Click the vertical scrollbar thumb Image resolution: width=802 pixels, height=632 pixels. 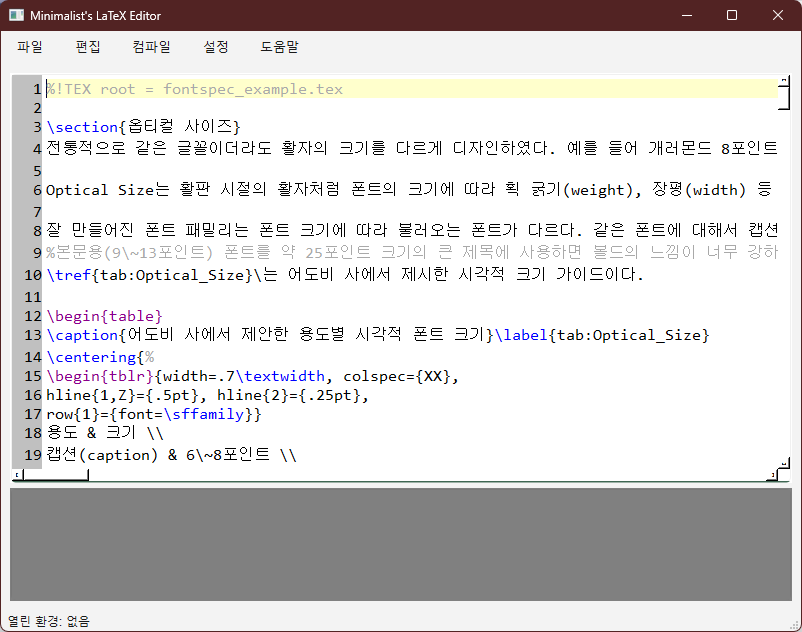click(x=784, y=97)
